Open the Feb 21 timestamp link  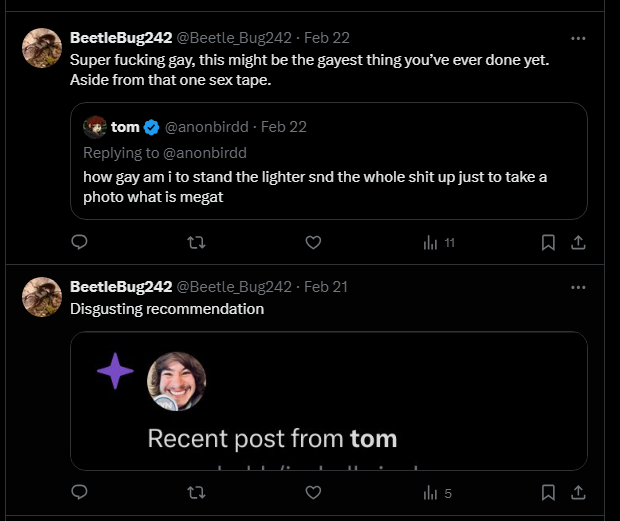click(325, 287)
